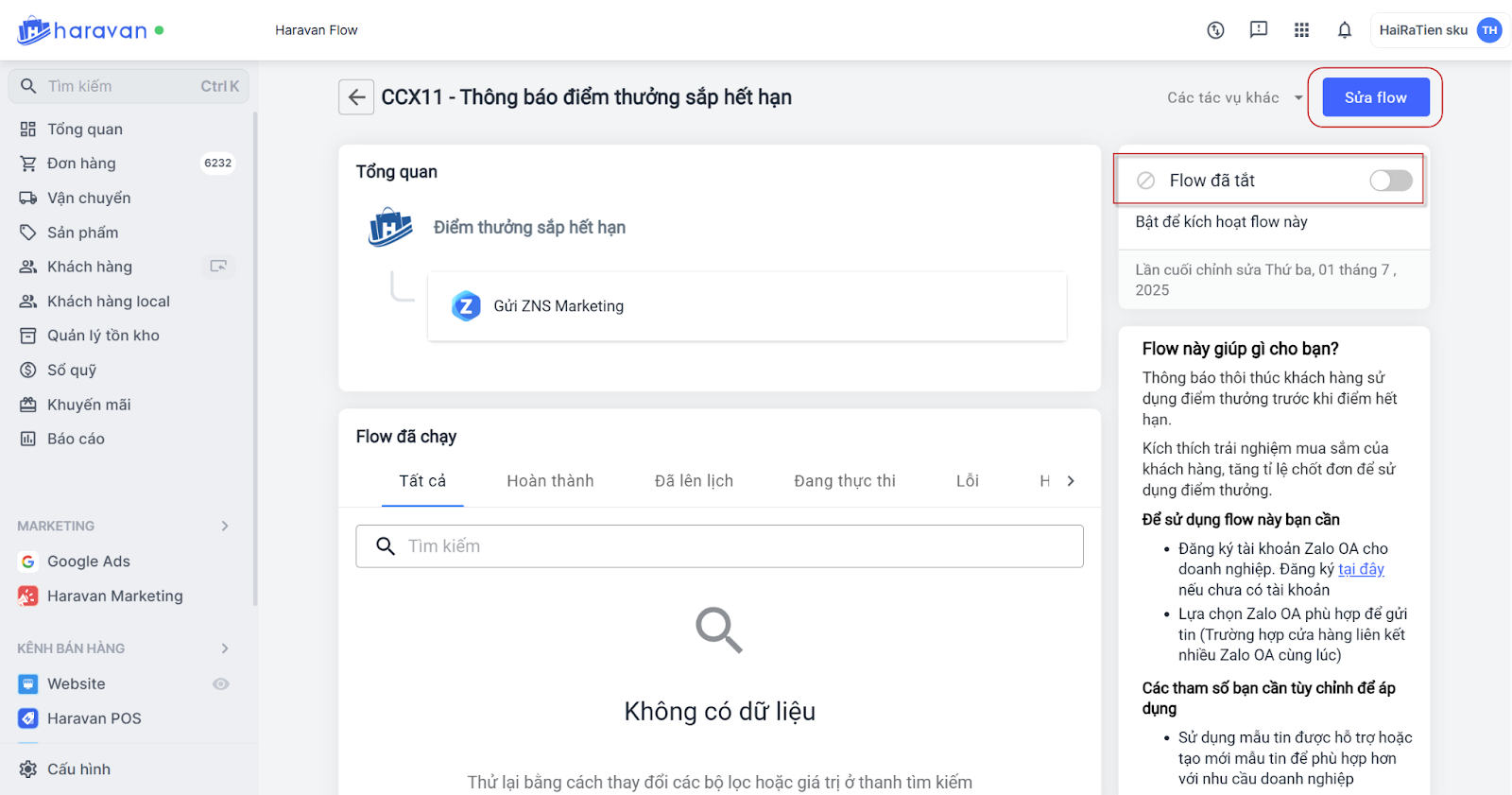This screenshot has width=1512, height=795.
Task: Click the Haravan POS icon
Action: (28, 718)
